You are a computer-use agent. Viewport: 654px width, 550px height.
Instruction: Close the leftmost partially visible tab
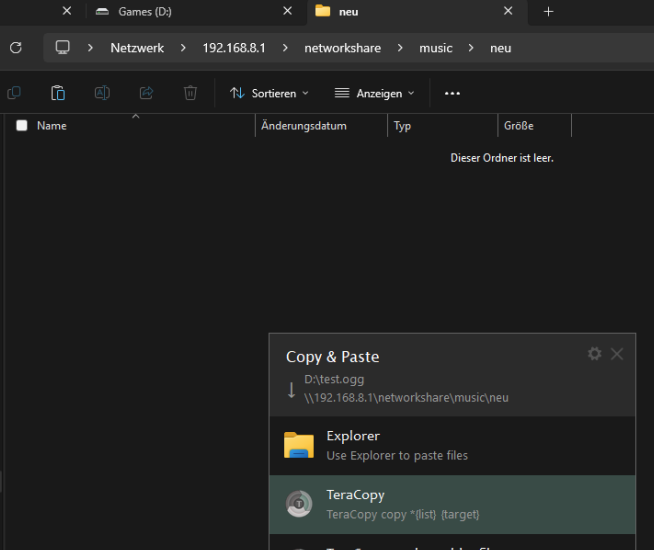[x=67, y=11]
